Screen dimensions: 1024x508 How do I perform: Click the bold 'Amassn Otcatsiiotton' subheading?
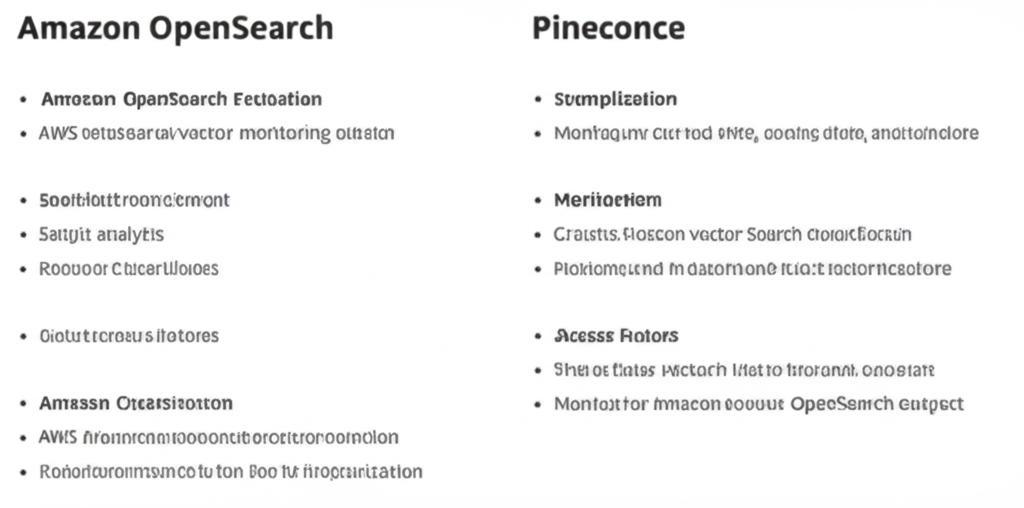click(x=136, y=403)
